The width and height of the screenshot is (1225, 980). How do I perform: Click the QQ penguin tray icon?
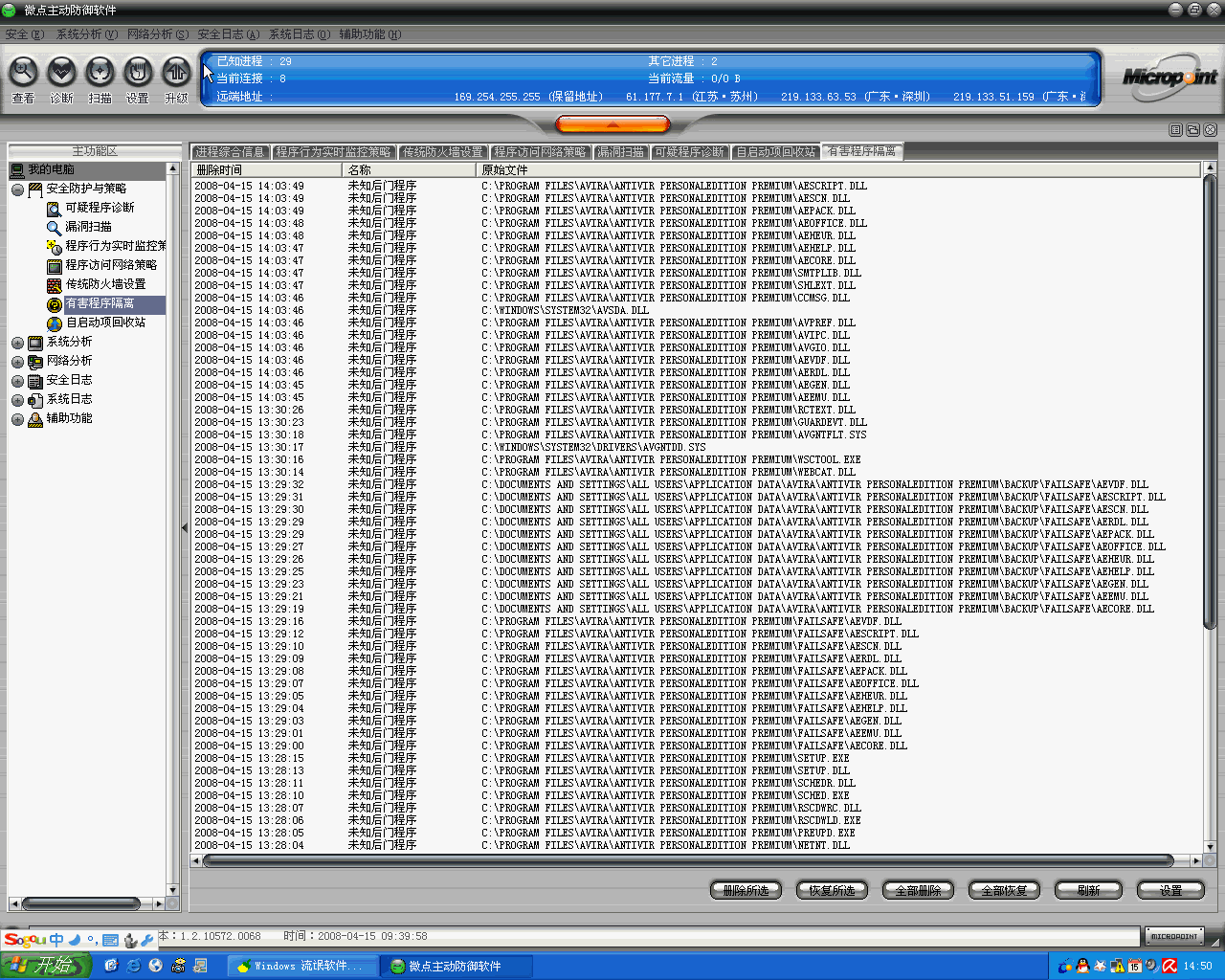(1083, 966)
